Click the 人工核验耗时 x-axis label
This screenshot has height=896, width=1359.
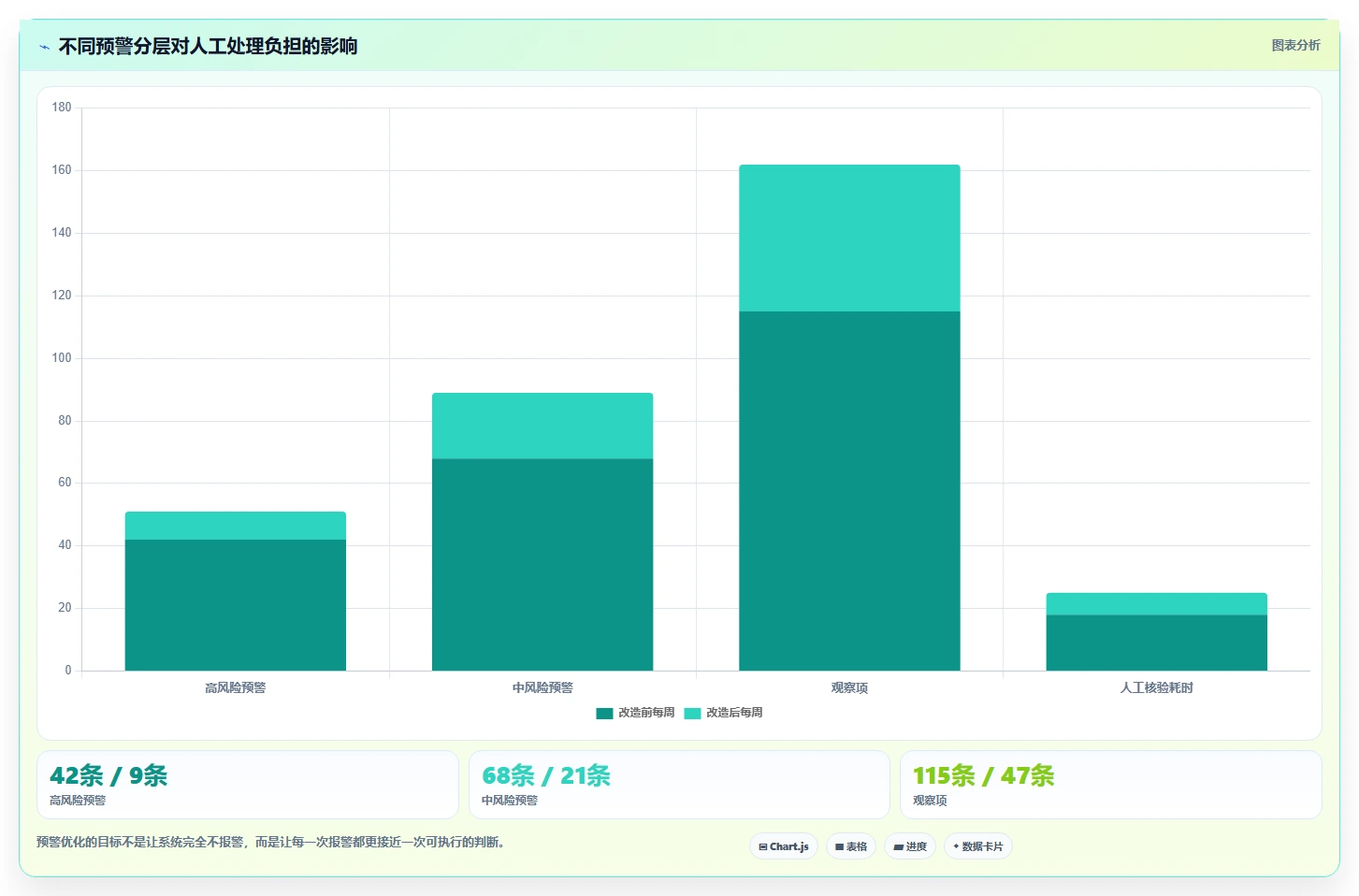[x=1156, y=687]
